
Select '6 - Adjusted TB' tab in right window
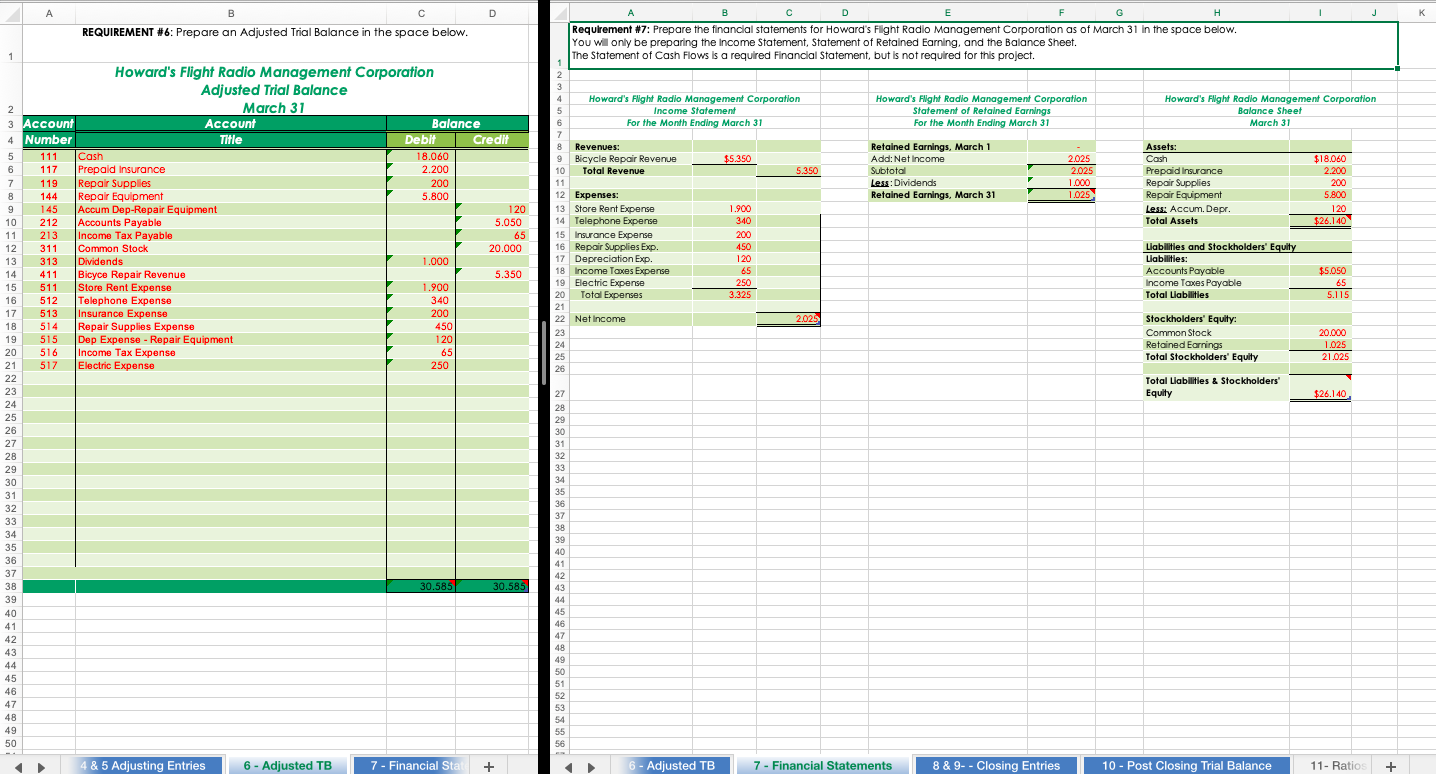click(671, 766)
